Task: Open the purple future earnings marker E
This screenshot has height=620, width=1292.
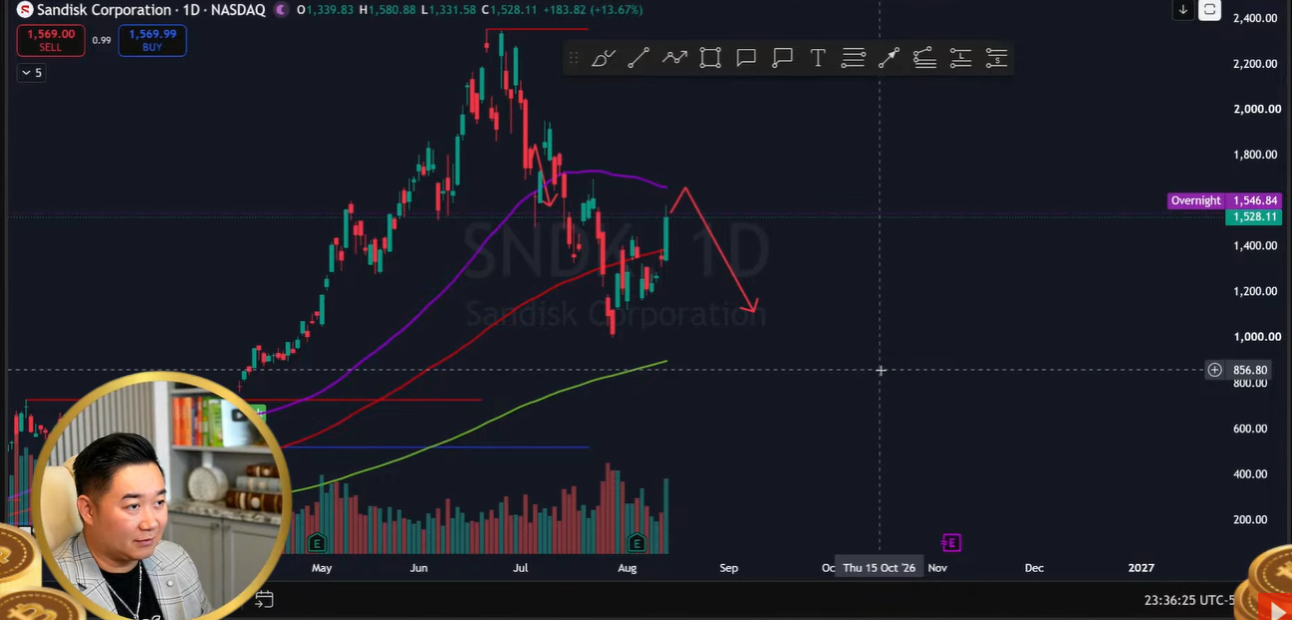Action: [951, 543]
